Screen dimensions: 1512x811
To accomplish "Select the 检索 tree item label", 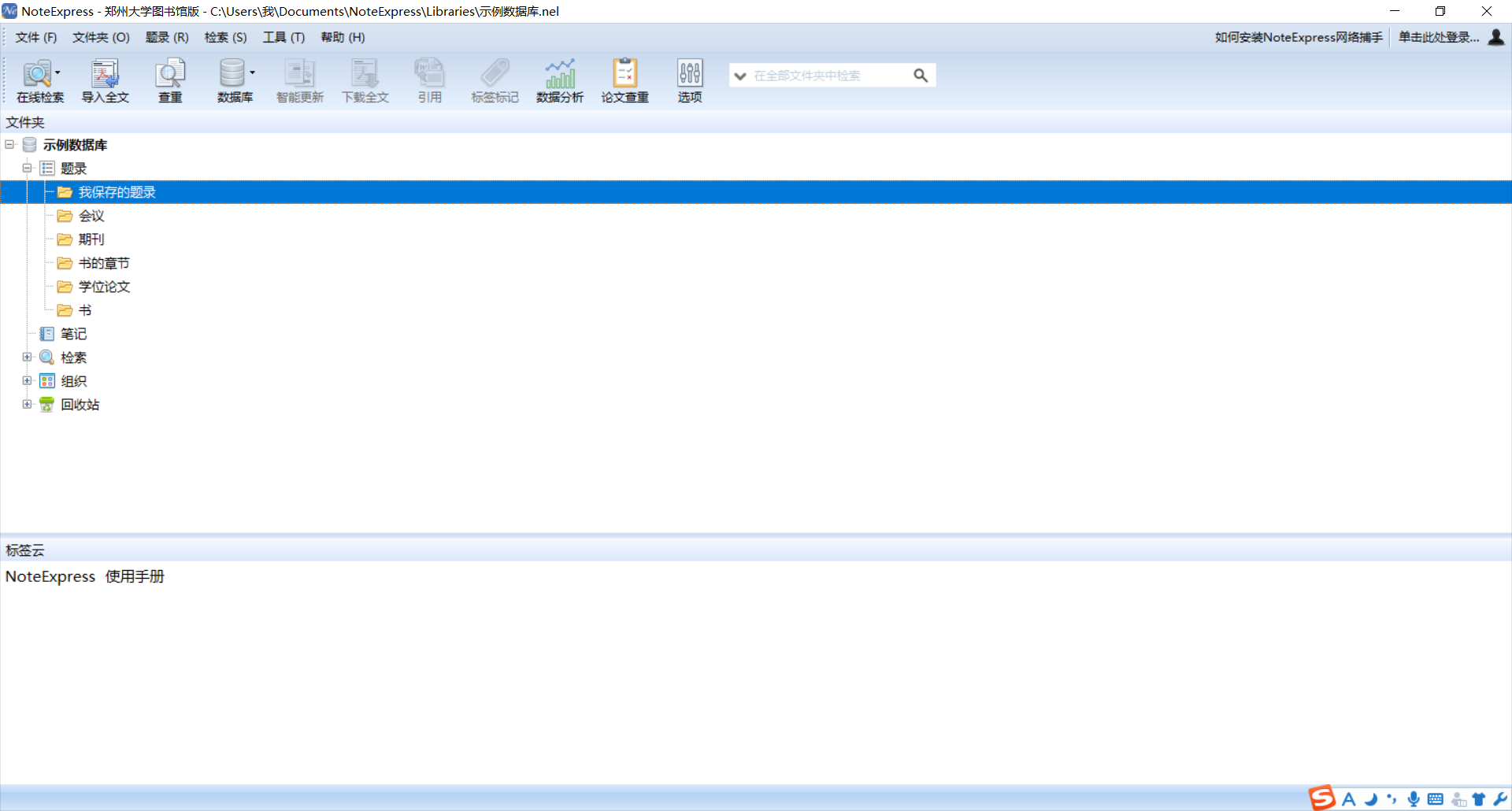I will click(x=73, y=357).
